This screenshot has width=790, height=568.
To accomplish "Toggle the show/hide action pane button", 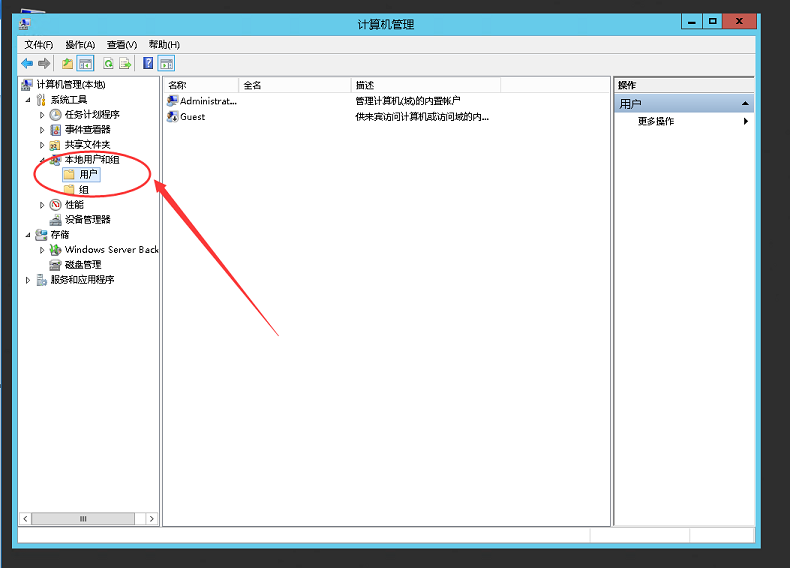I will pos(166,64).
